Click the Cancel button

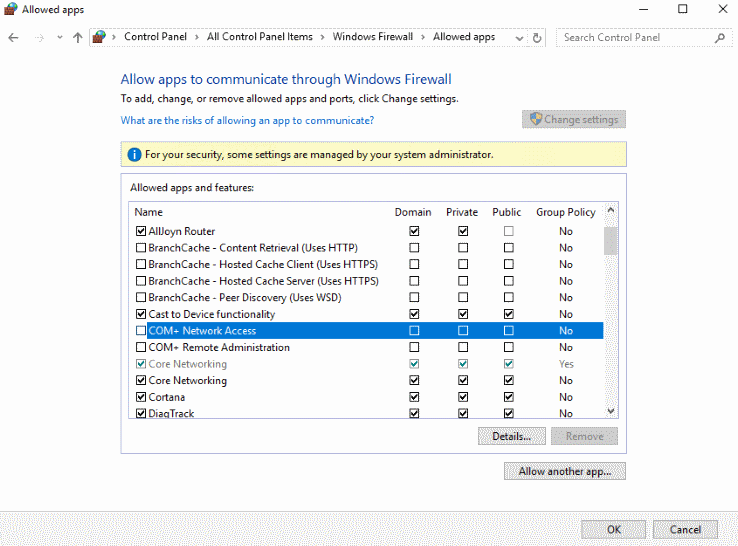click(685, 530)
